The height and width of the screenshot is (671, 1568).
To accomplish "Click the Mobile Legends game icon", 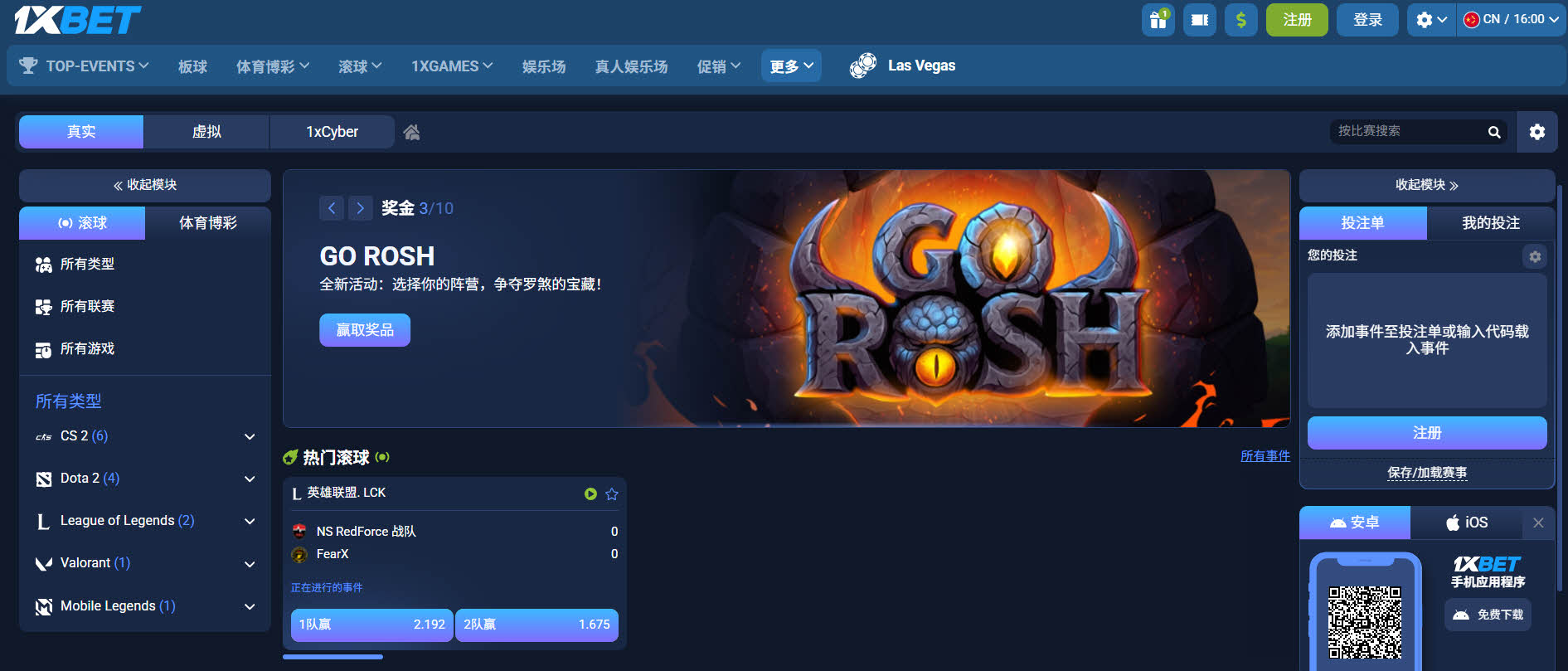I will pyautogui.click(x=44, y=606).
